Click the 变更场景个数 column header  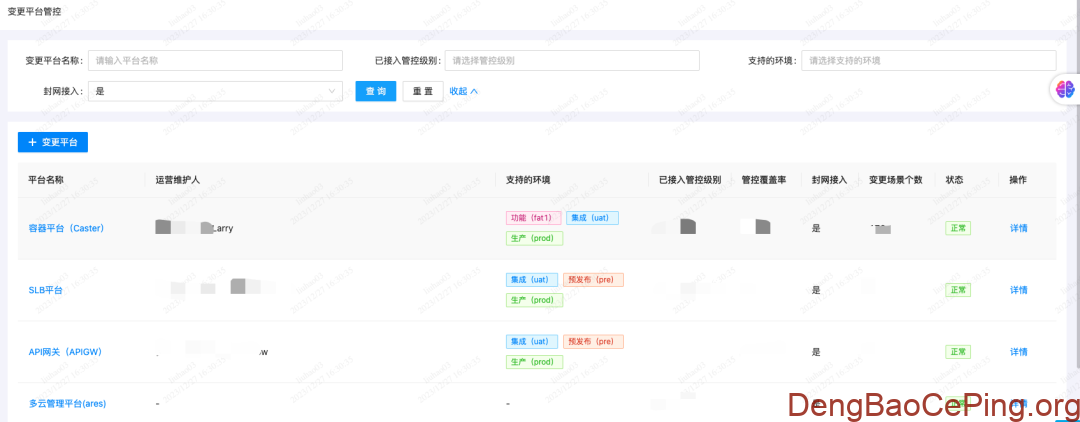click(x=895, y=180)
